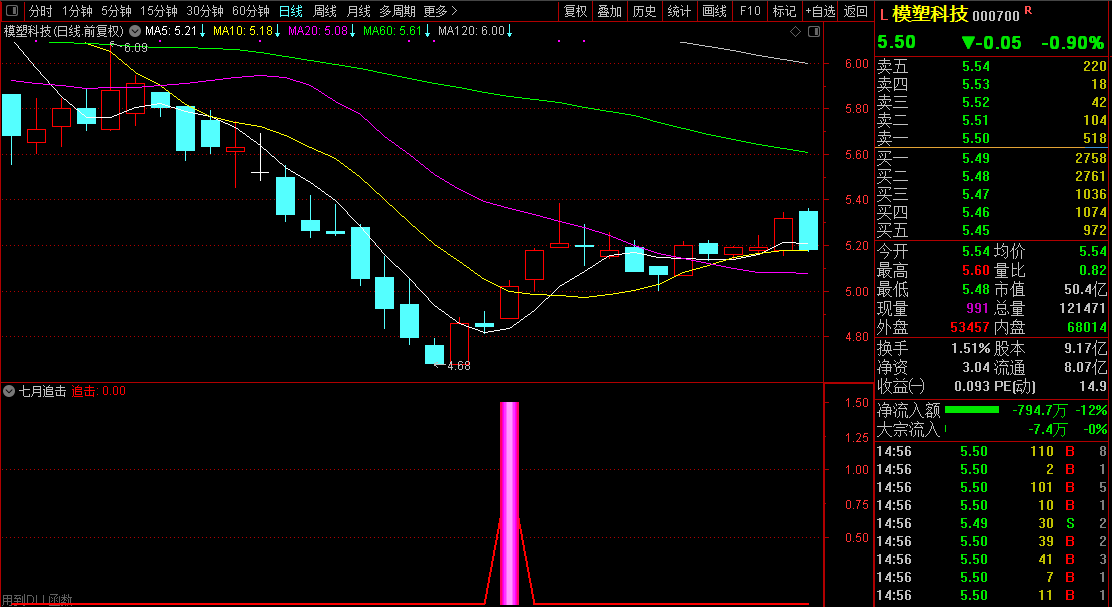This screenshot has height=607, width=1112.
Task: Toggle the side panel icon beside the diamond
Action: [812, 32]
